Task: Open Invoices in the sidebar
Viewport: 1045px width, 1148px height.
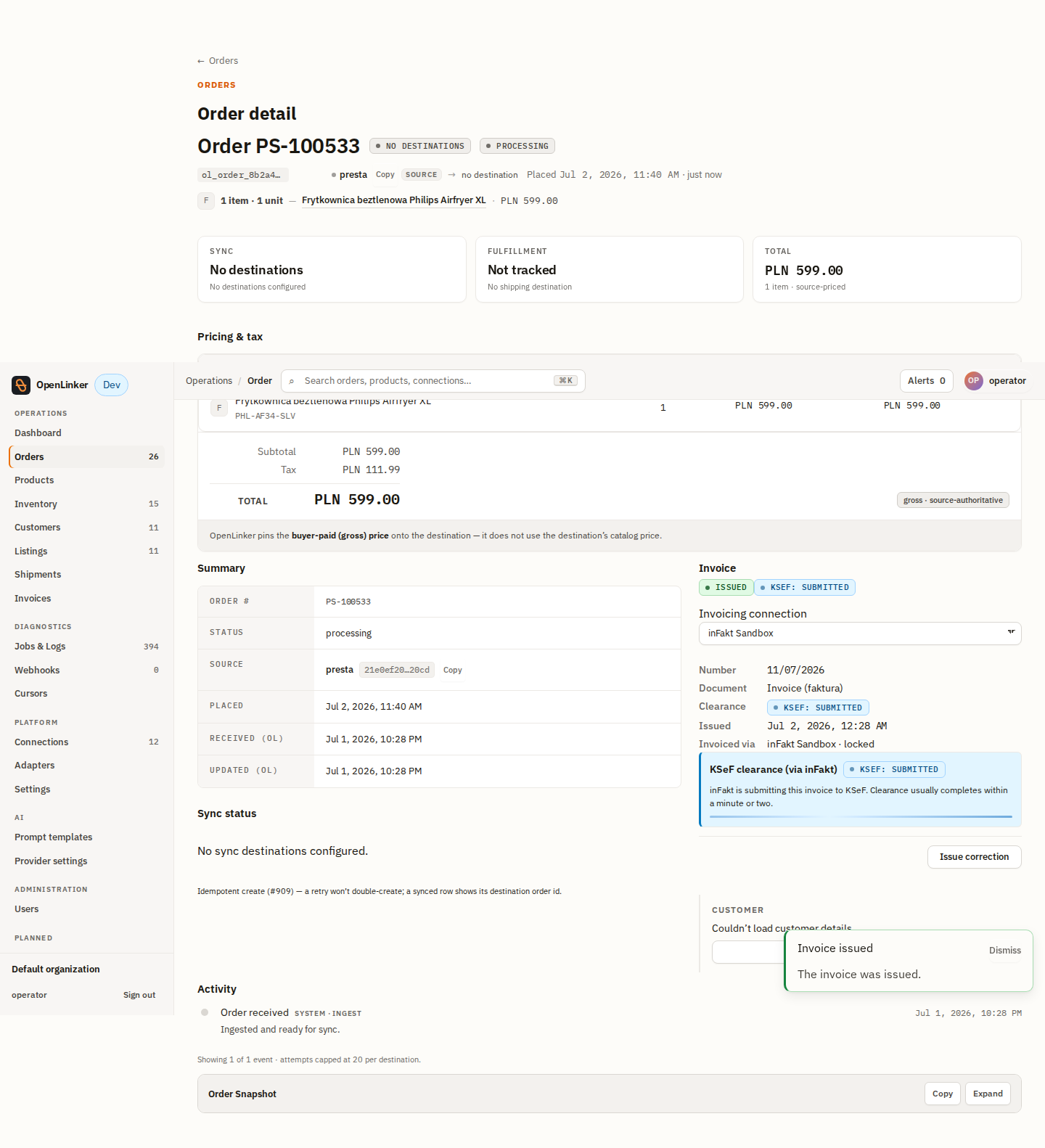Action: click(86, 599)
